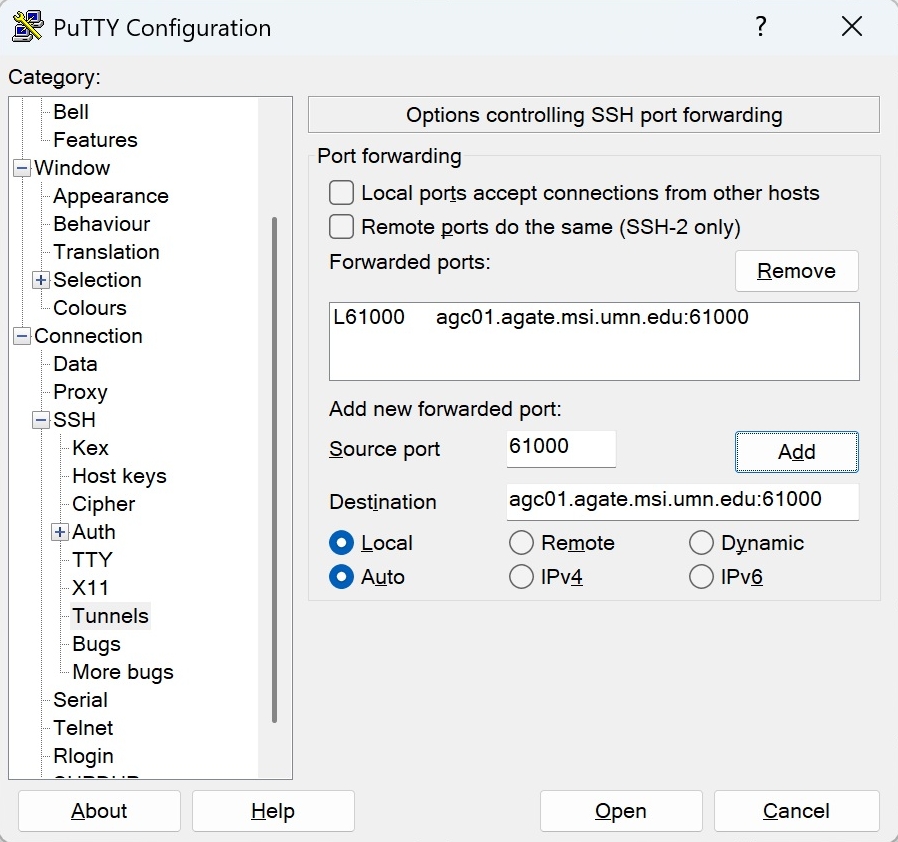
Task: Collapse the Window tree node
Action: (x=22, y=168)
